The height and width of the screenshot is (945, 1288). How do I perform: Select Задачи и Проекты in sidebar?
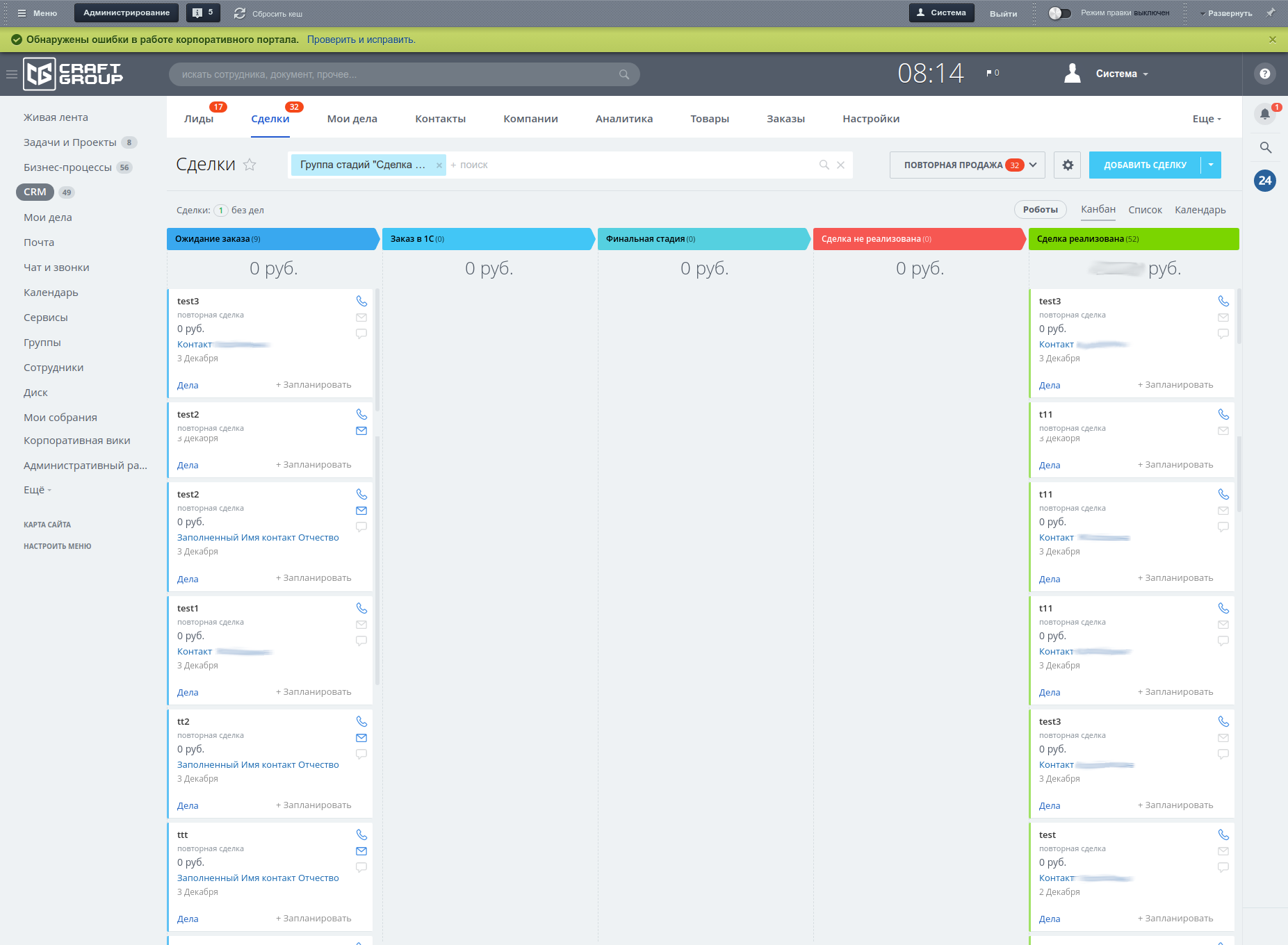coord(70,142)
